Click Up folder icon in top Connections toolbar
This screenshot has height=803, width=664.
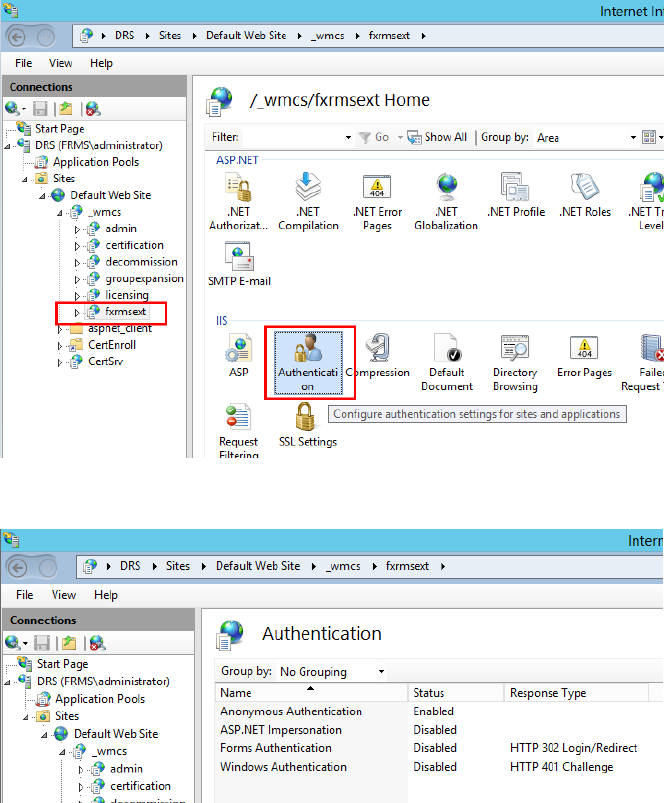tap(66, 109)
